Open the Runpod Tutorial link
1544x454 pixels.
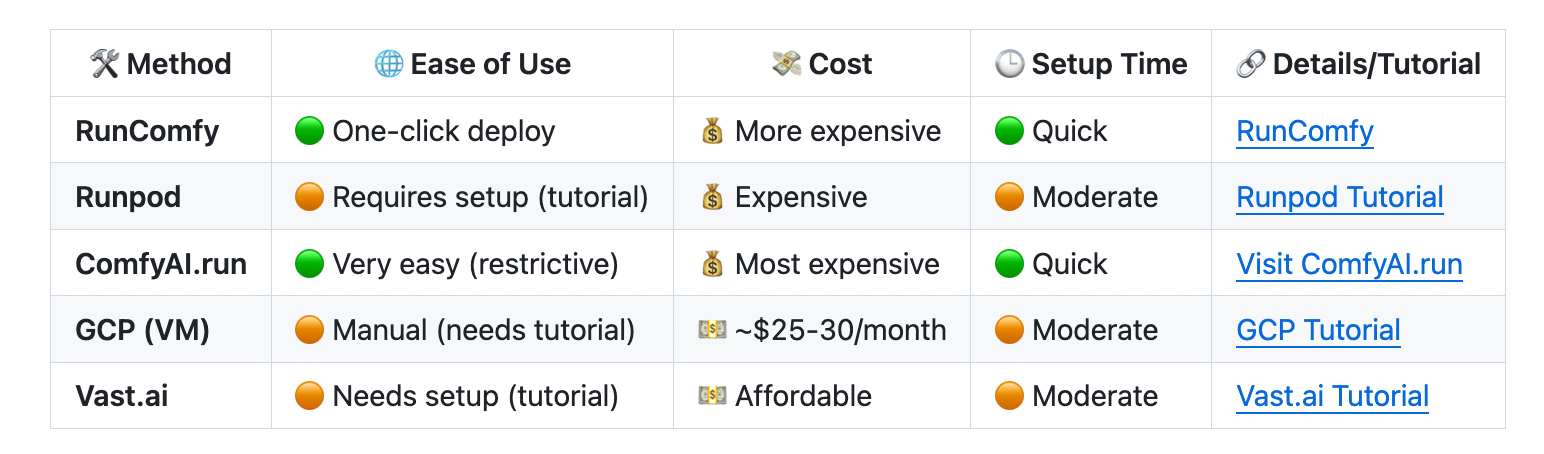pos(1340,197)
